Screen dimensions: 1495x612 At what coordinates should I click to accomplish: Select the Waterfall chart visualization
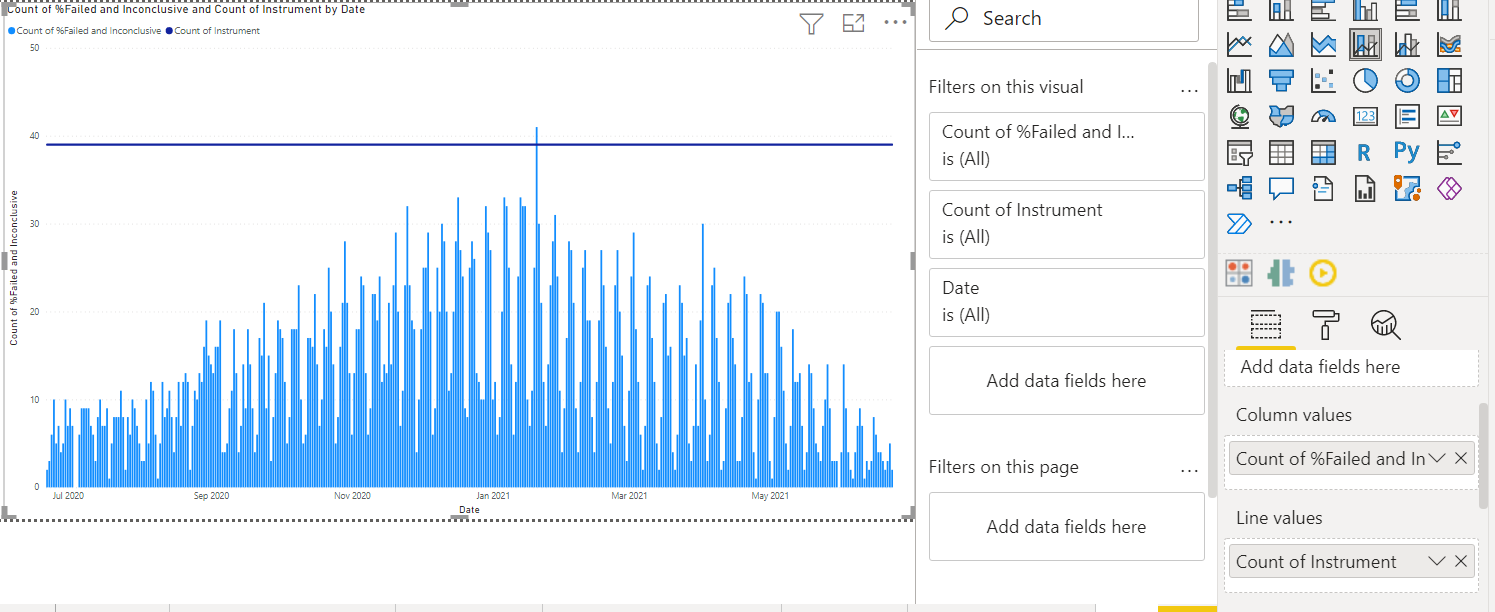1239,80
